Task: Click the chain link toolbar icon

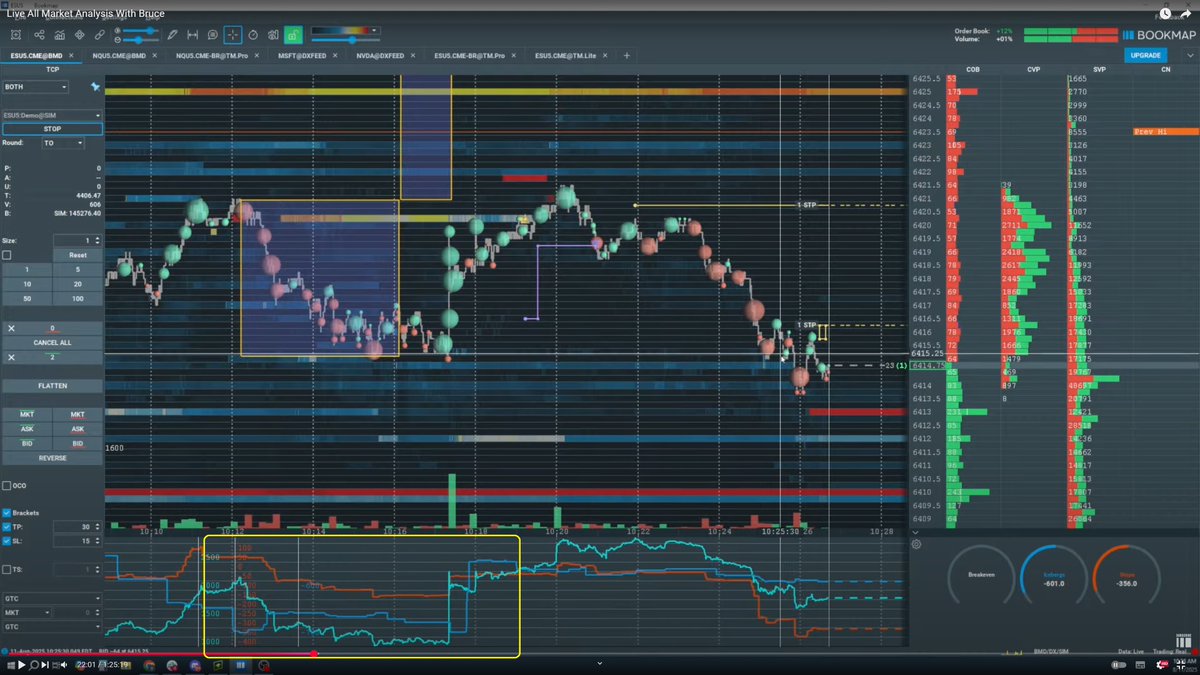Action: pos(100,35)
